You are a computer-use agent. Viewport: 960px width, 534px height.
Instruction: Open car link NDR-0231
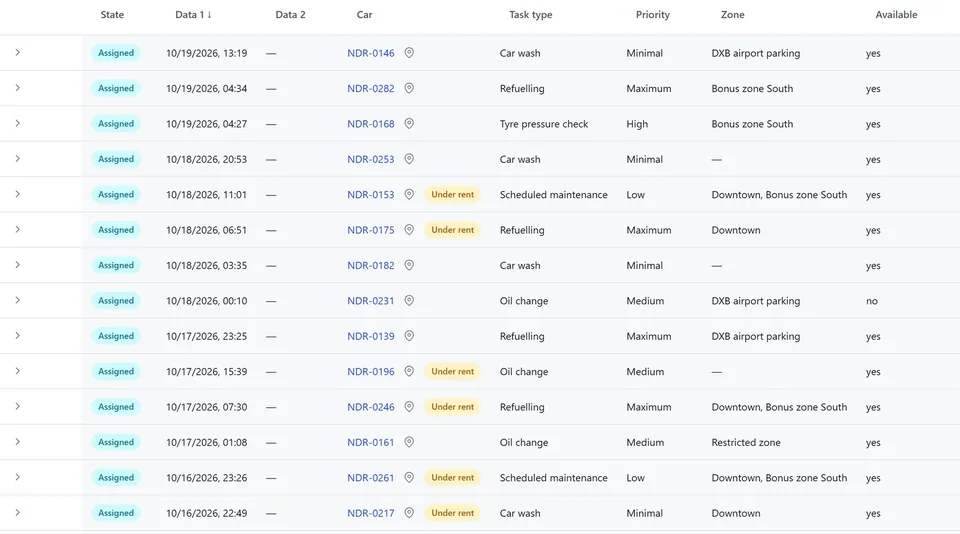click(370, 301)
